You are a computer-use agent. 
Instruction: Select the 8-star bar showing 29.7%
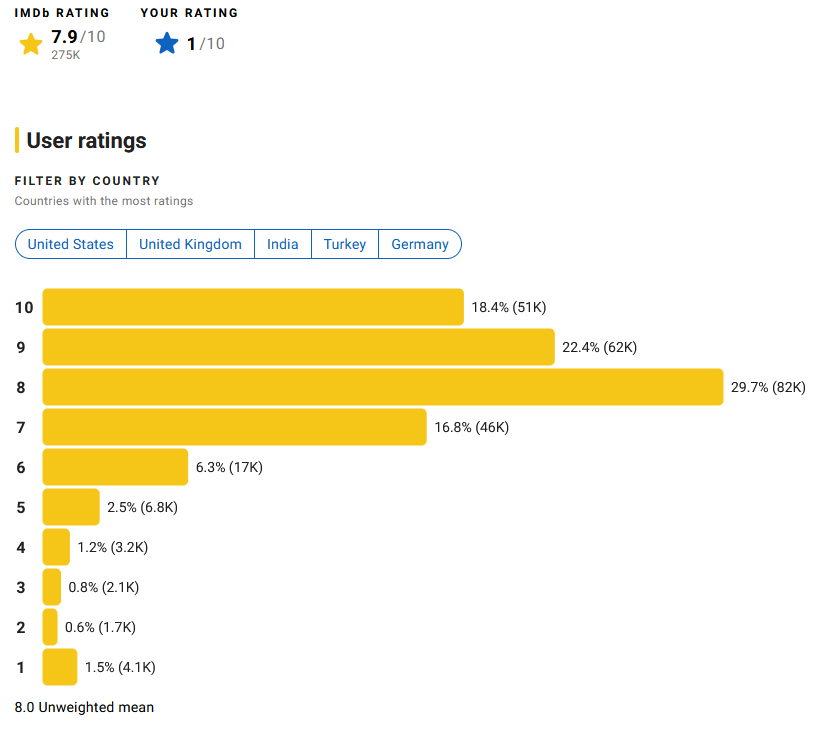click(x=383, y=387)
